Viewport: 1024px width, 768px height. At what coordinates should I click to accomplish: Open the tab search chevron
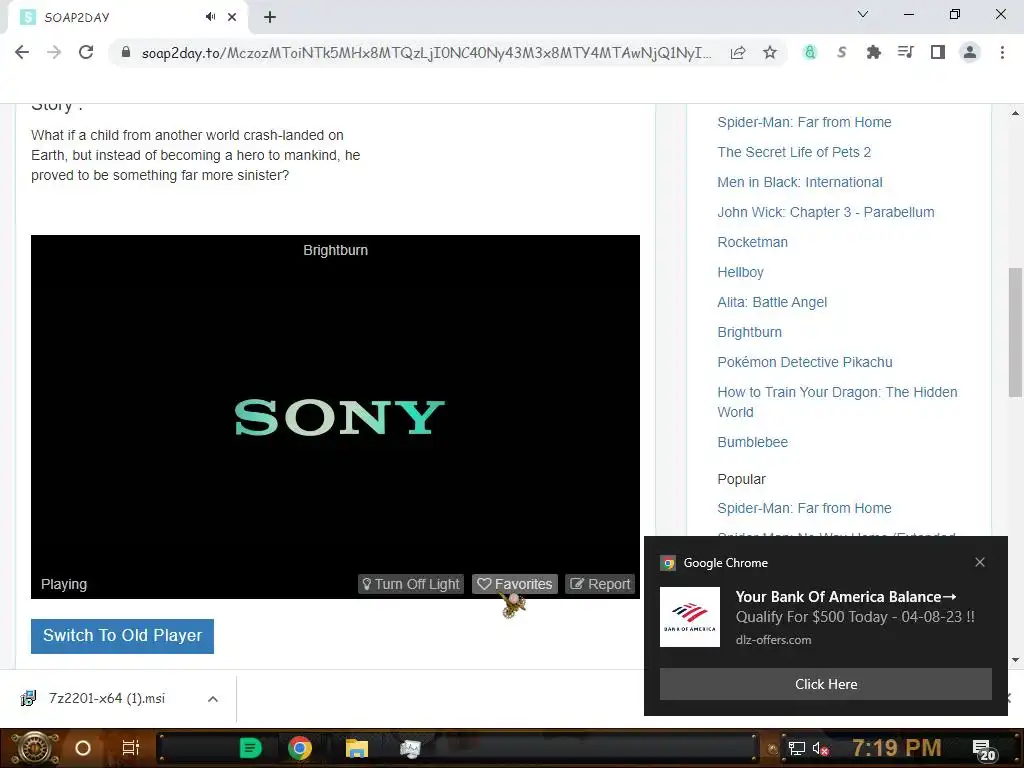(x=863, y=14)
